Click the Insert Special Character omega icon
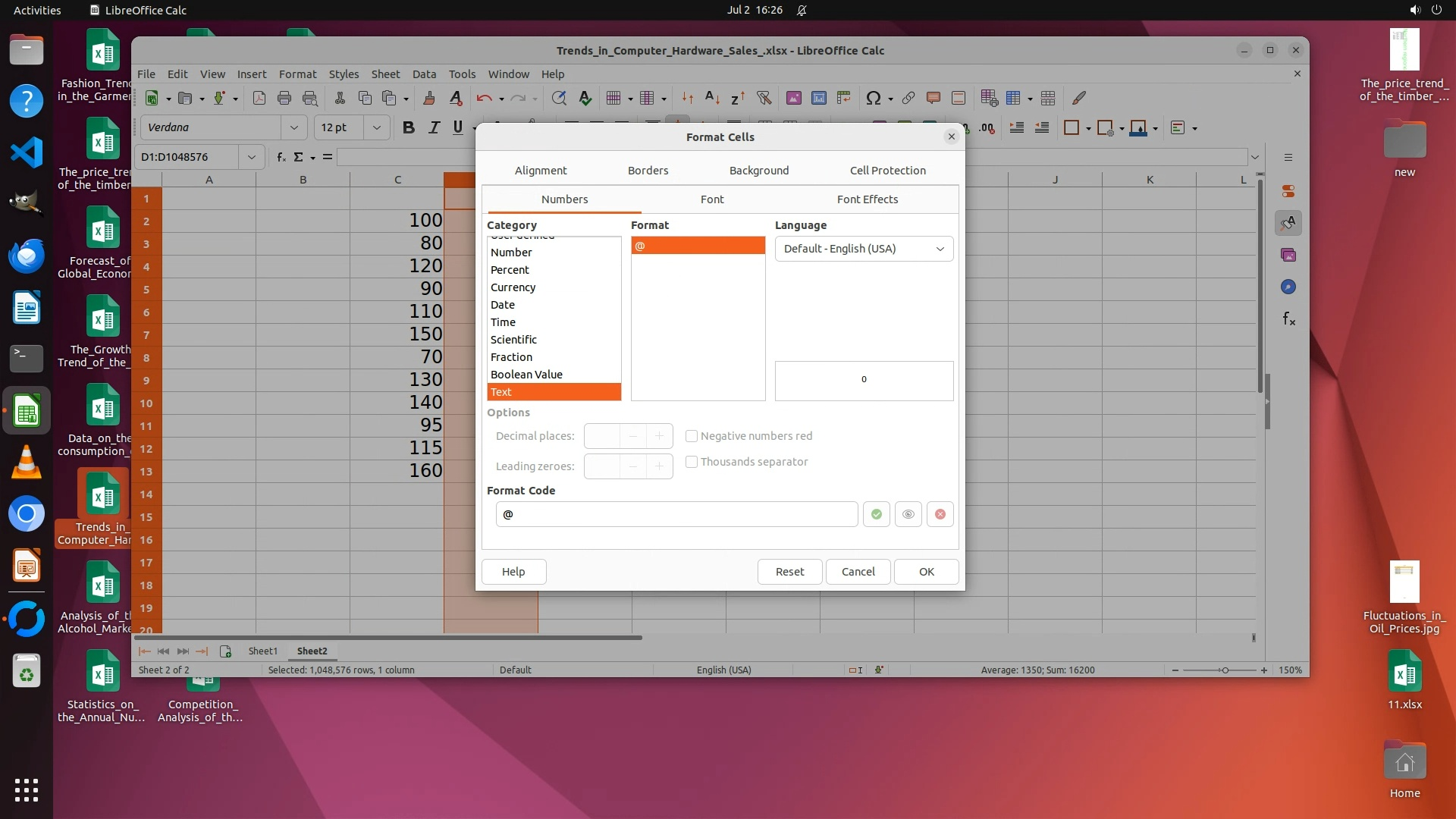This screenshot has height=819, width=1456. click(873, 98)
